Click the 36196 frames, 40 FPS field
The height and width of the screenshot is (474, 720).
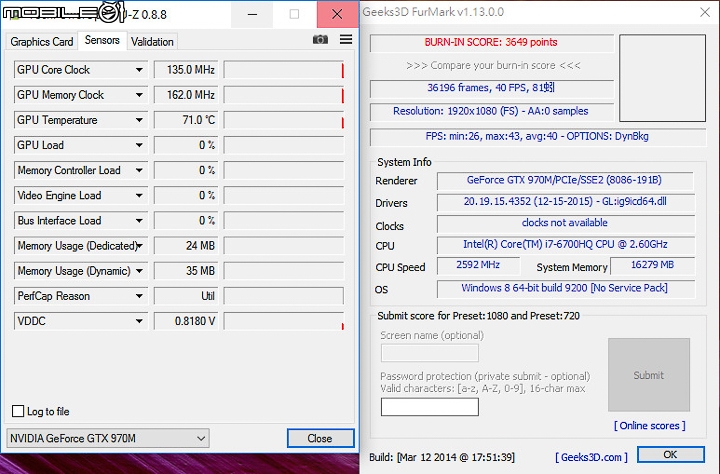coord(492,88)
